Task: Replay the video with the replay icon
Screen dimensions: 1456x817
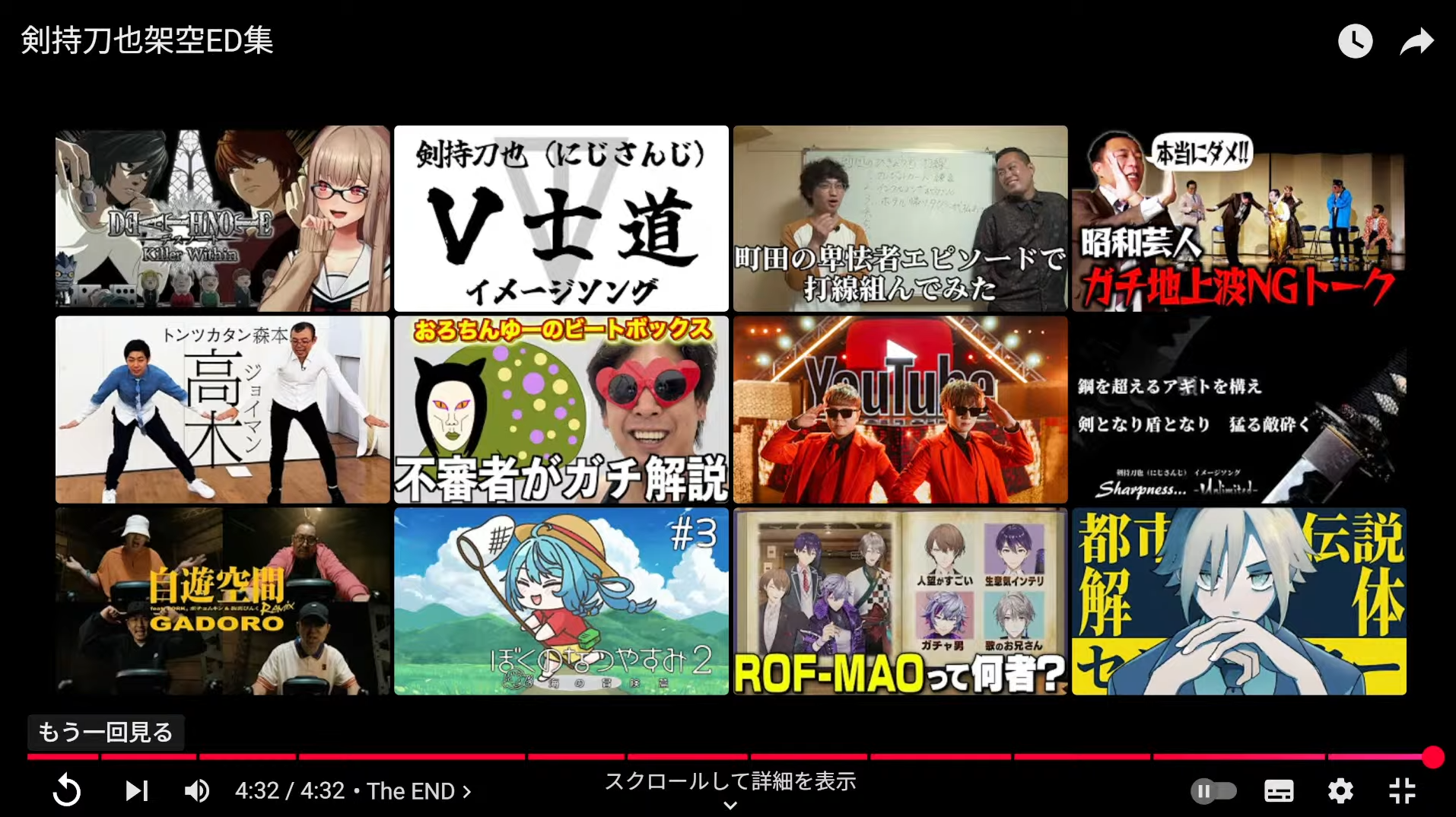Action: [x=67, y=790]
